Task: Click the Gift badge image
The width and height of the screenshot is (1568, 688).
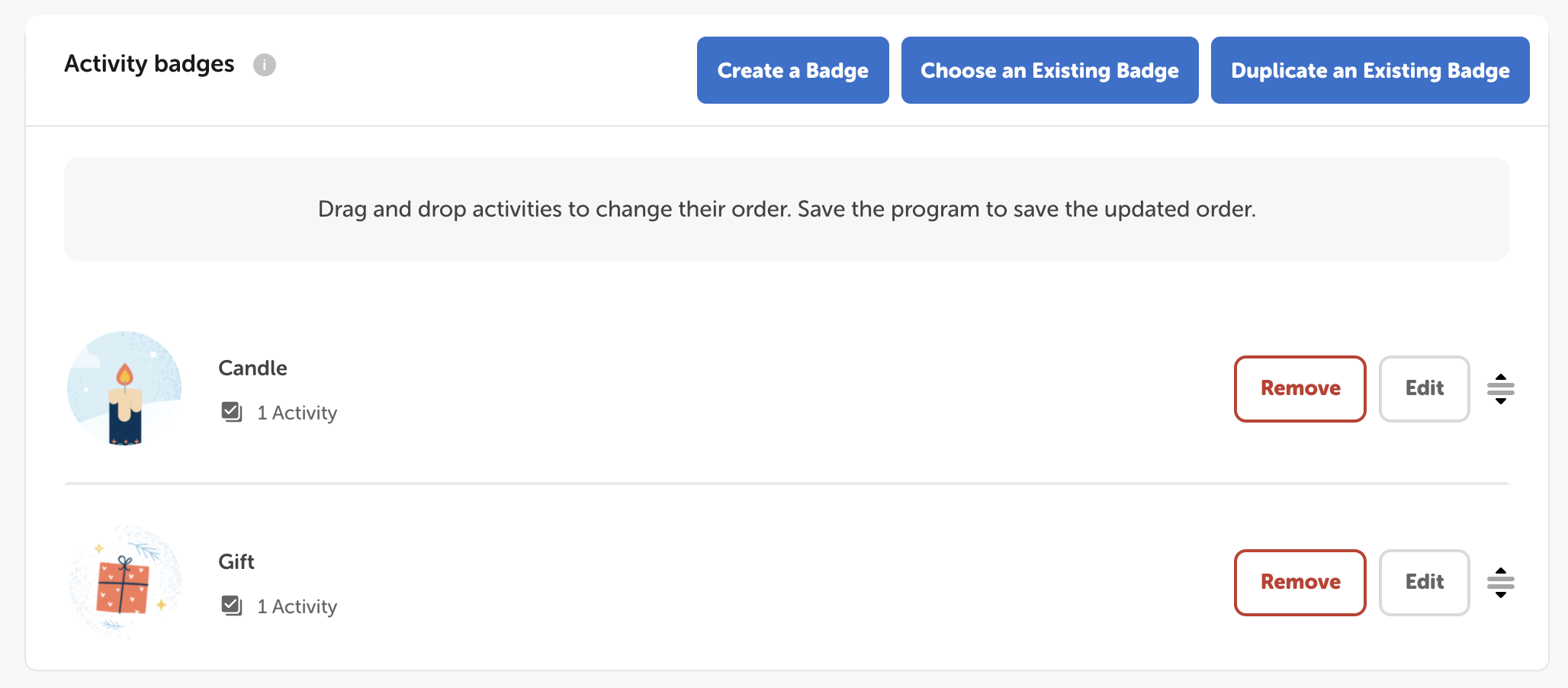Action: tap(124, 583)
